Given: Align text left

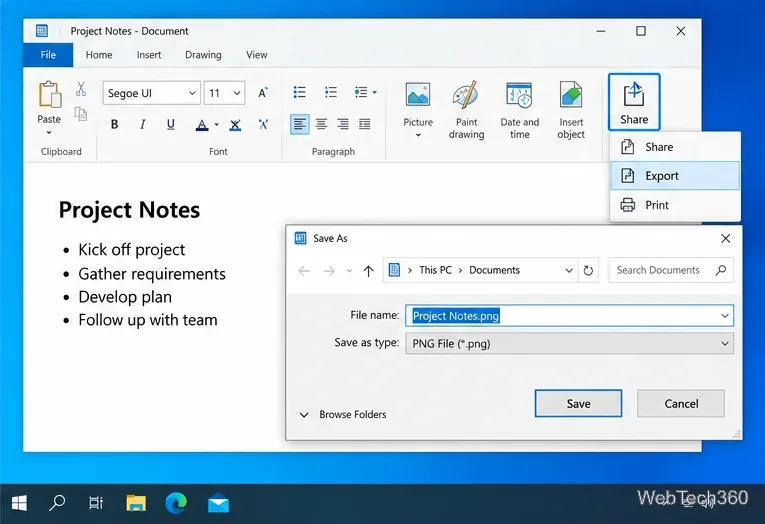Looking at the screenshot, I should coord(300,124).
